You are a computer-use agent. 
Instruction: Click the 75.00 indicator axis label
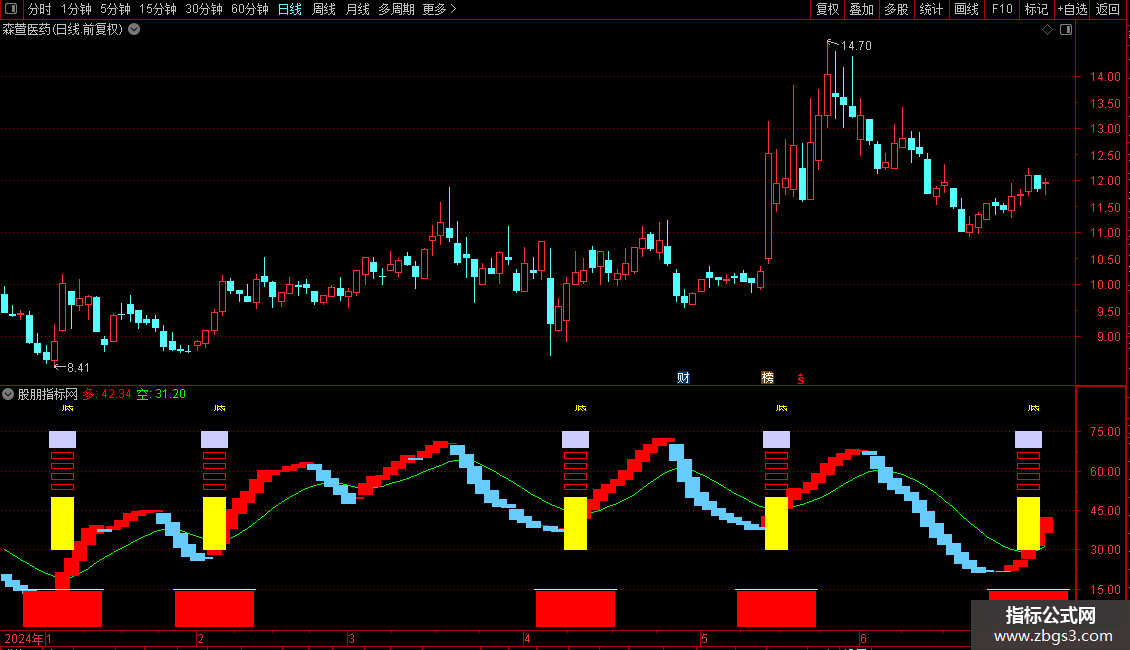[1105, 432]
